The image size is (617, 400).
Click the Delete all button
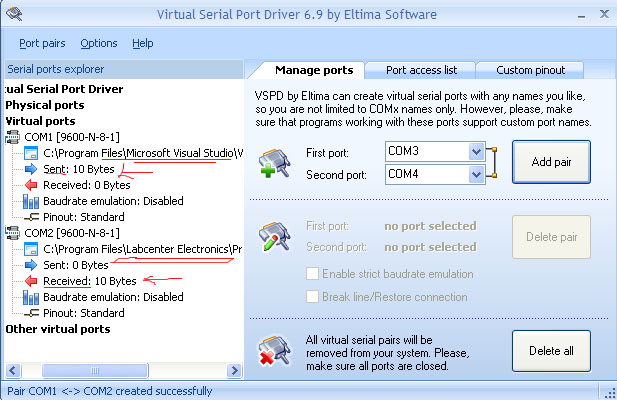tap(551, 351)
